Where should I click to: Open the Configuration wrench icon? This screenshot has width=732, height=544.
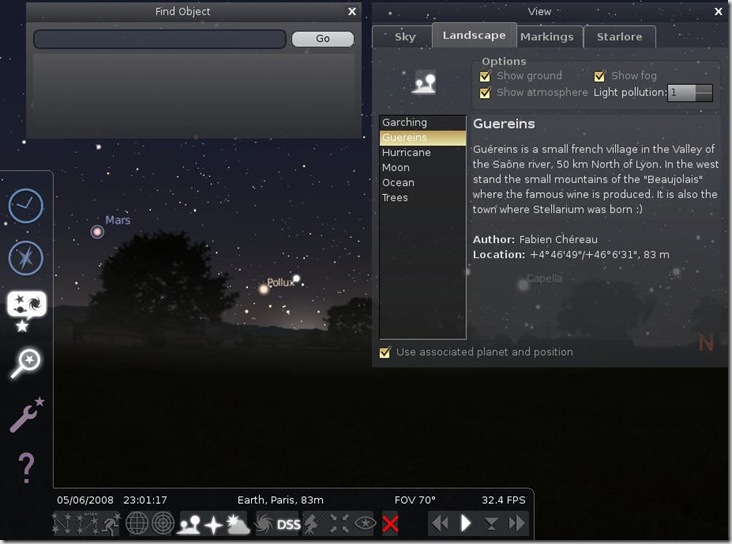(26, 414)
